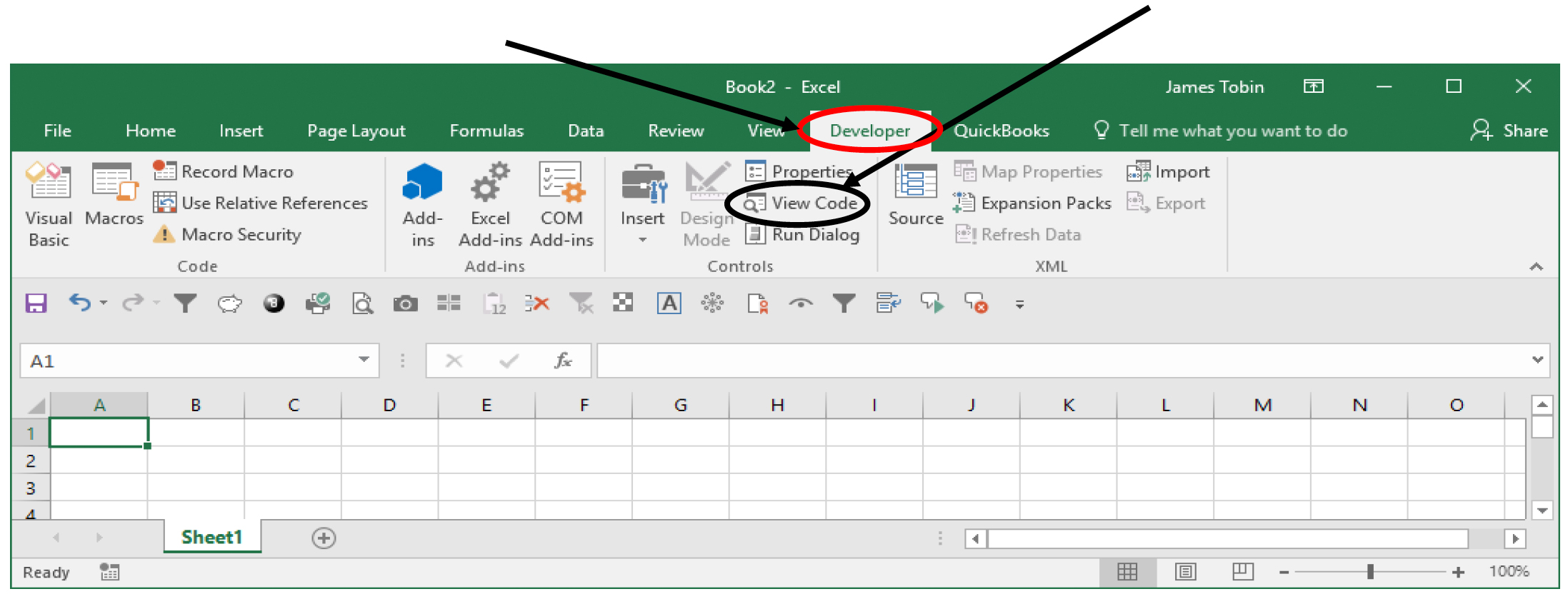Screen dimensions: 1568x599
Task: Switch to the QuickBooks tab
Action: pos(1002,131)
